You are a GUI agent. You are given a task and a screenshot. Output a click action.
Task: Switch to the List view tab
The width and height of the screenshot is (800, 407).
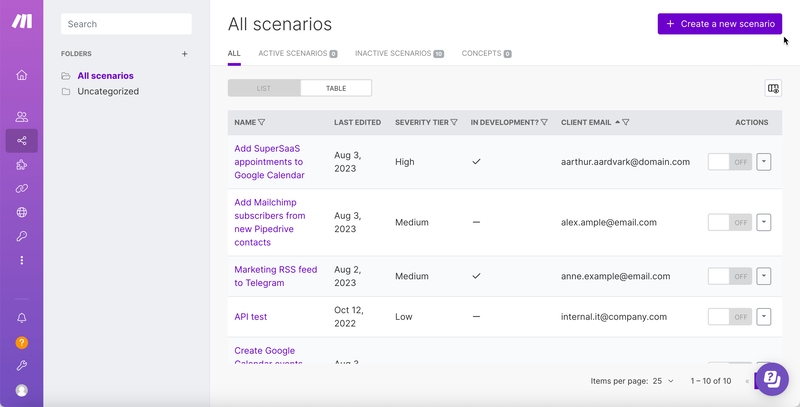click(264, 88)
